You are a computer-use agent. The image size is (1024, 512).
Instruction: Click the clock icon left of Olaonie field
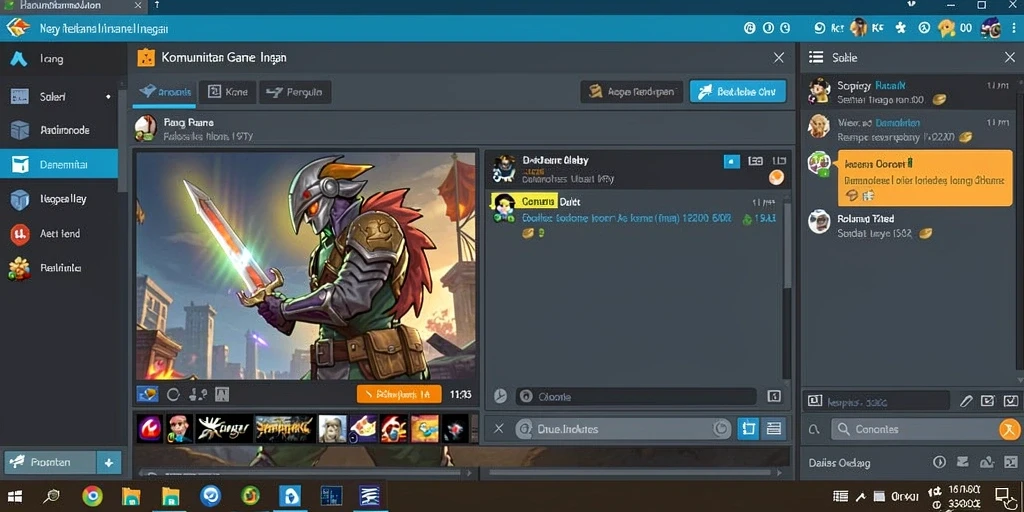pyautogui.click(x=500, y=396)
